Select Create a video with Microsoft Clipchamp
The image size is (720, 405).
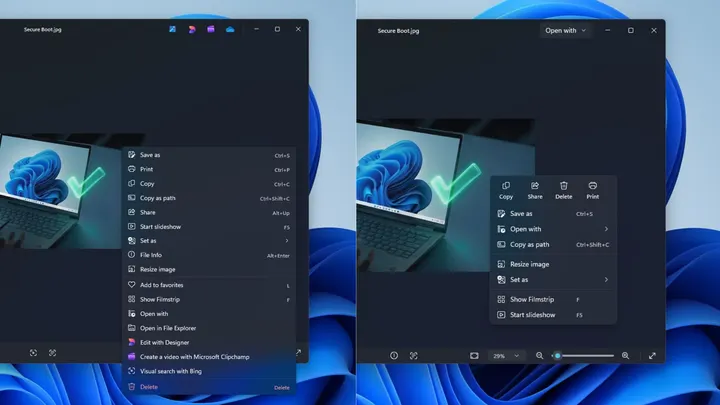click(x=209, y=357)
